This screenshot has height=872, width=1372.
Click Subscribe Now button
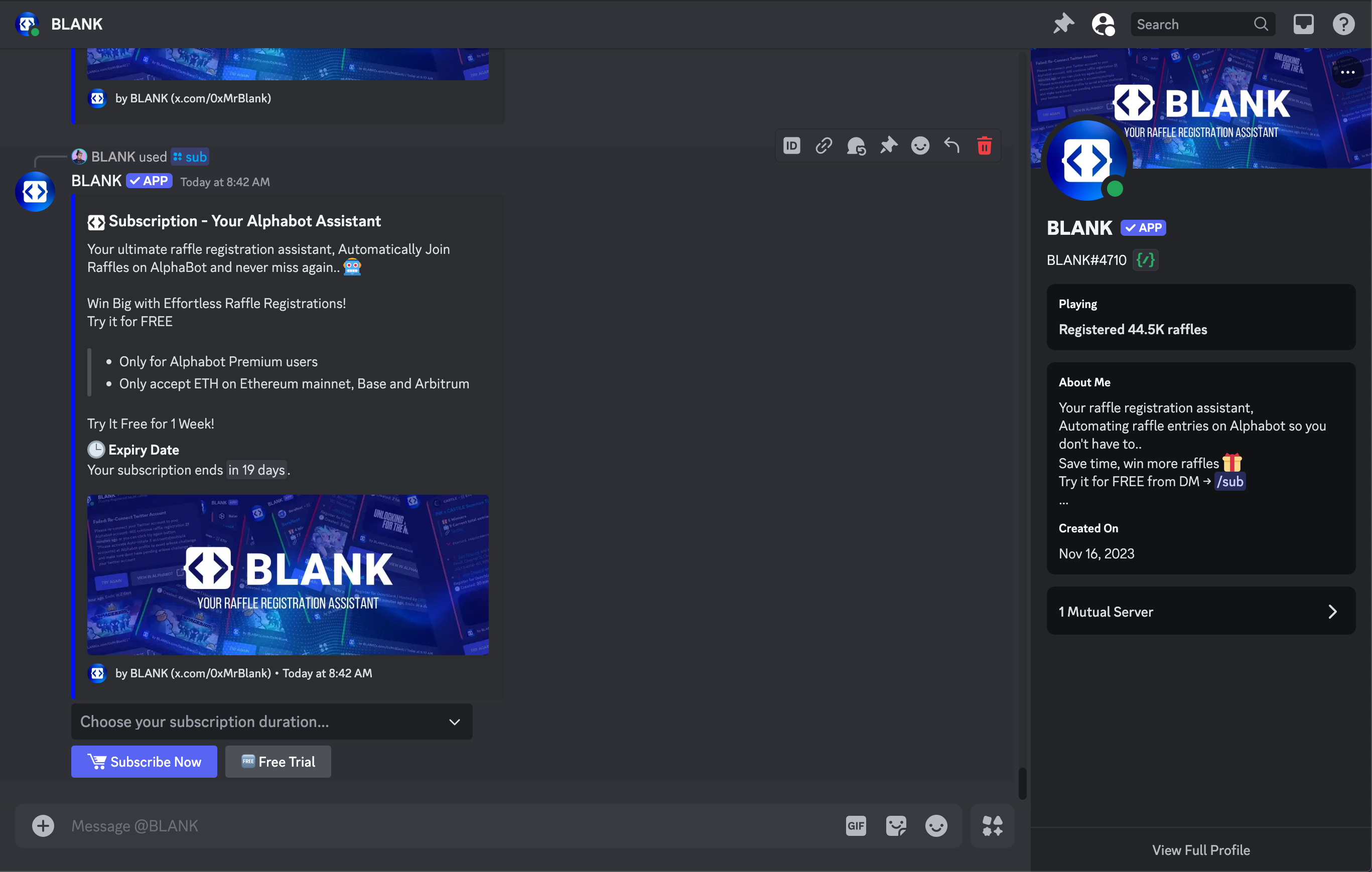coord(144,762)
